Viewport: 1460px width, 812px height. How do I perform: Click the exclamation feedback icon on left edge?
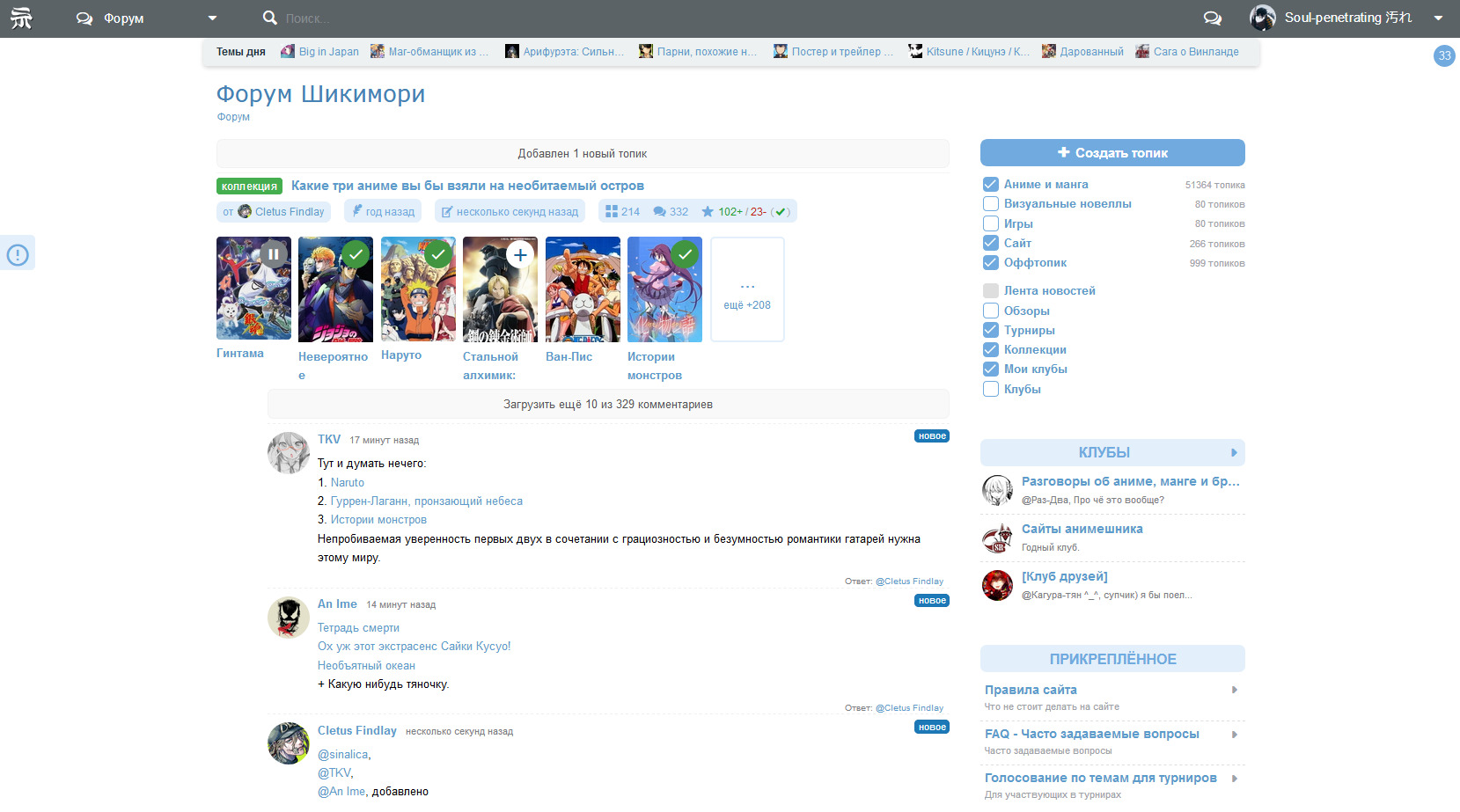(x=18, y=255)
